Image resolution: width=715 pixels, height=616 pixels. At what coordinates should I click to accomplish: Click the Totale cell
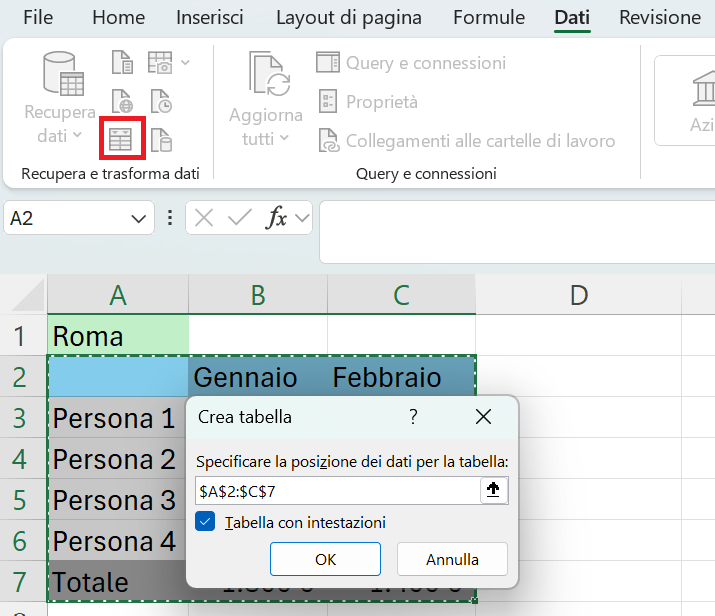(x=117, y=582)
